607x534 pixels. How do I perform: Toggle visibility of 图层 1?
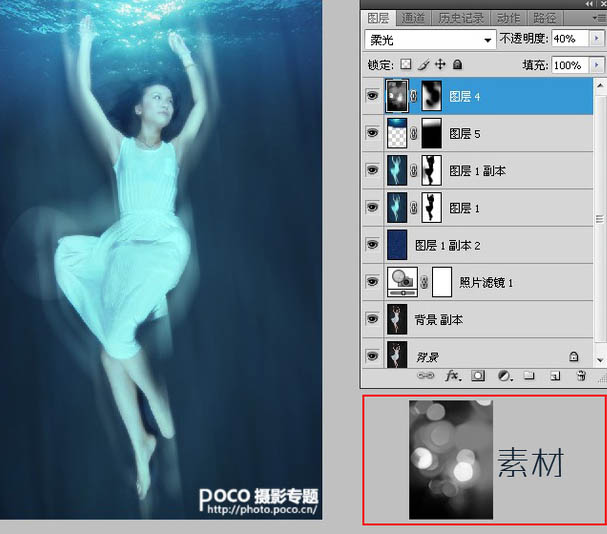point(372,207)
